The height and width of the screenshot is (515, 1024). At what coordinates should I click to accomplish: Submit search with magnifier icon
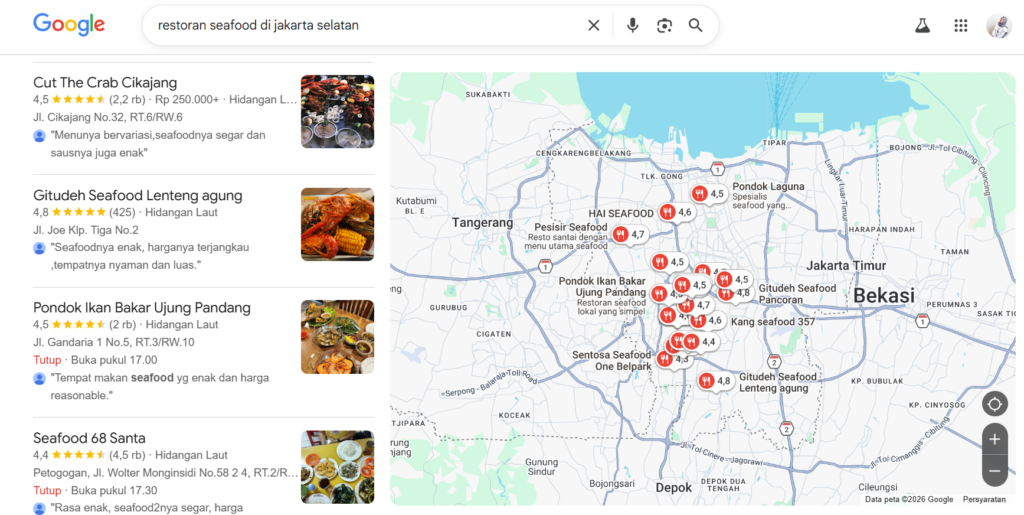coord(696,25)
